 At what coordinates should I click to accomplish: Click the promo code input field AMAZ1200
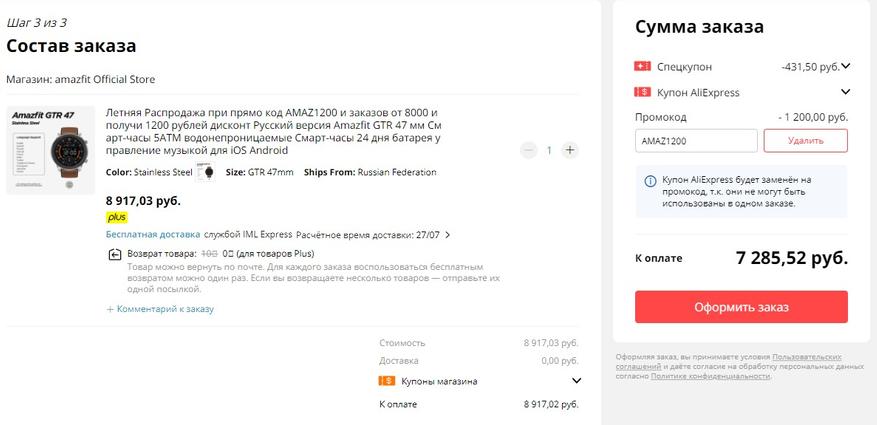[x=696, y=141]
